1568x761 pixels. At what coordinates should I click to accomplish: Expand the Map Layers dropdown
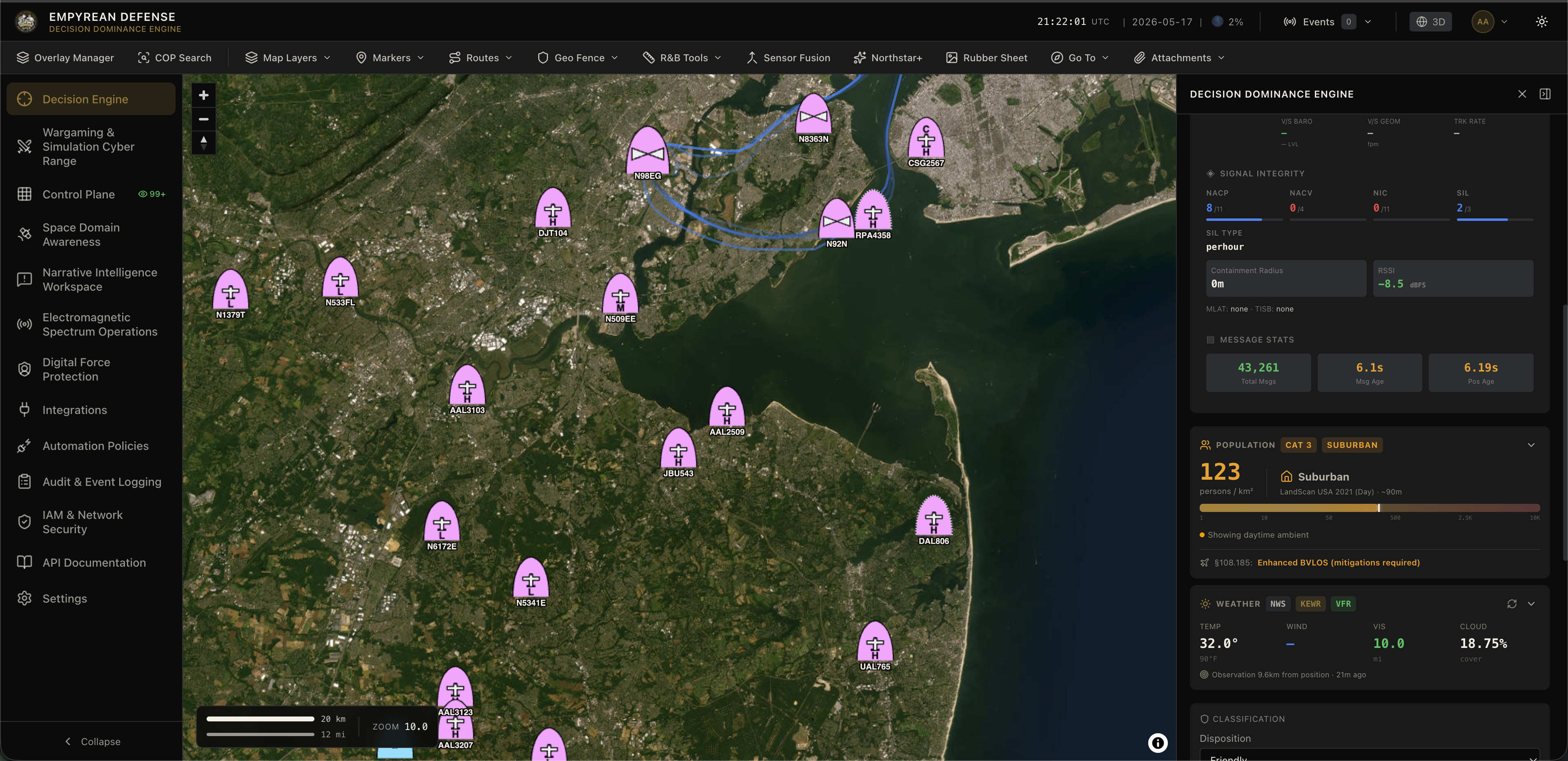point(288,58)
